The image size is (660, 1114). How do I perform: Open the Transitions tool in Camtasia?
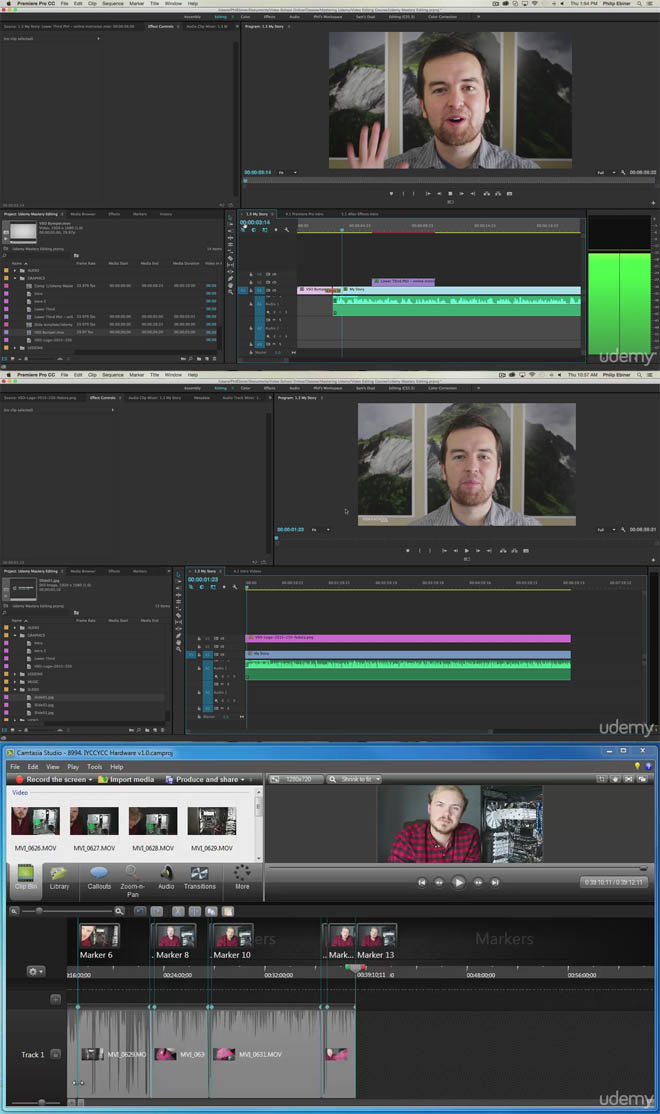200,877
